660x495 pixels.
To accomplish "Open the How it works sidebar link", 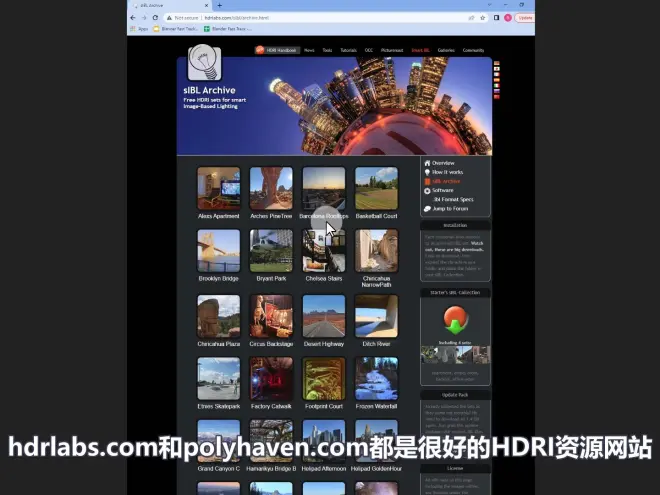I will coord(447,172).
